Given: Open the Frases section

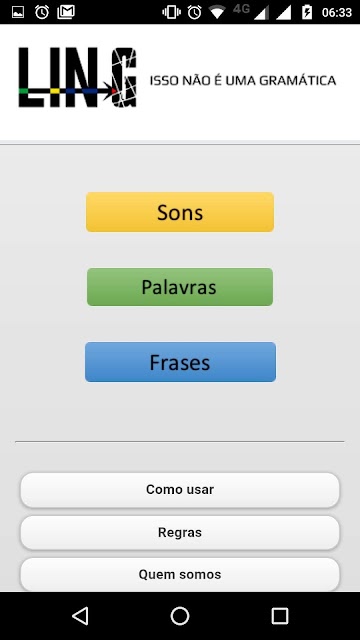Looking at the screenshot, I should [x=180, y=362].
